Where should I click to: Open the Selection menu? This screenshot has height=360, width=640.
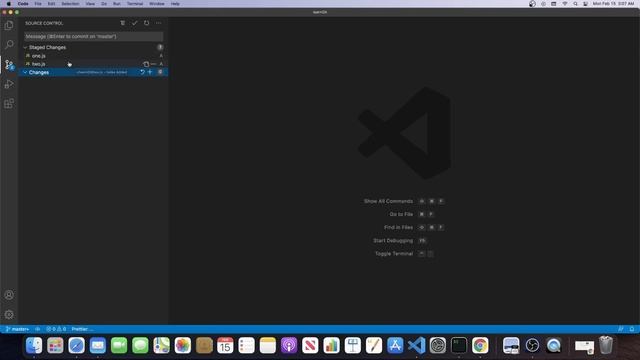click(70, 4)
